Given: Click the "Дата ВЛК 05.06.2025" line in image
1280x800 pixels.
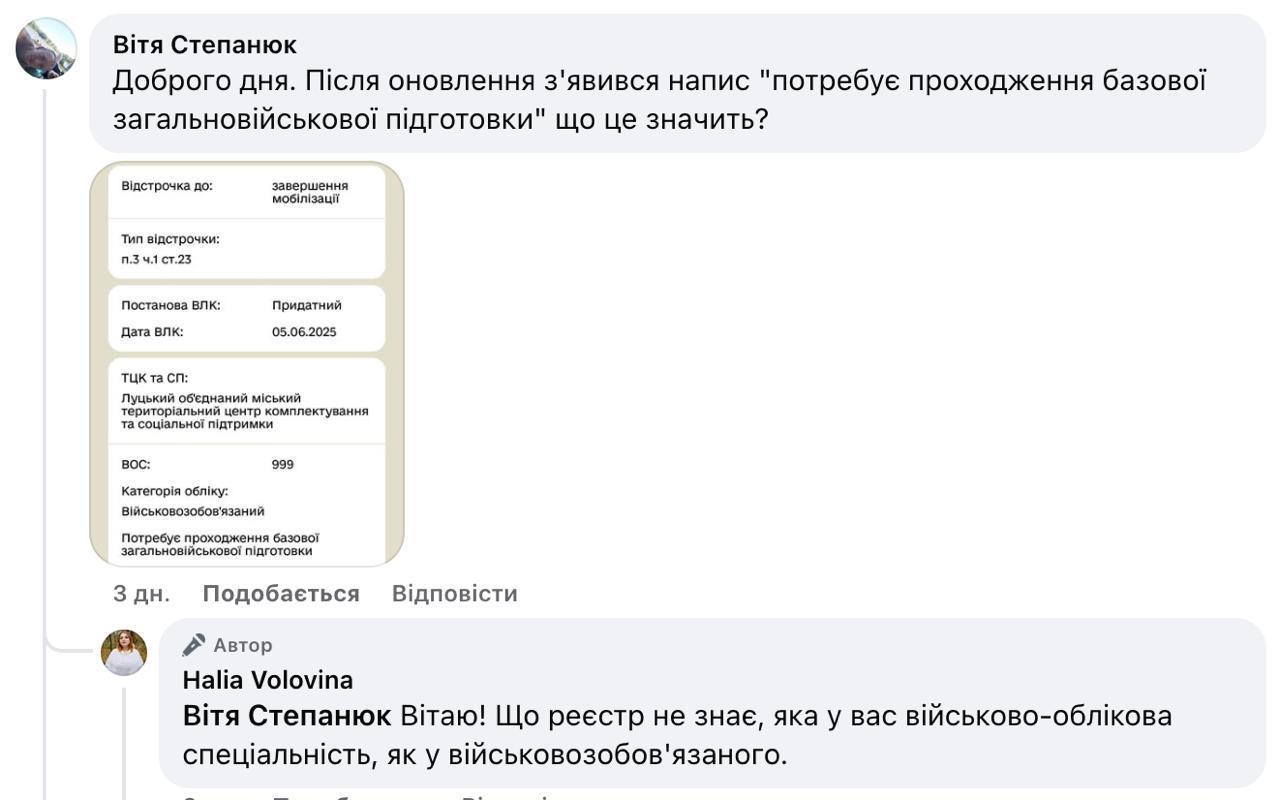Looking at the screenshot, I should pyautogui.click(x=246, y=332).
